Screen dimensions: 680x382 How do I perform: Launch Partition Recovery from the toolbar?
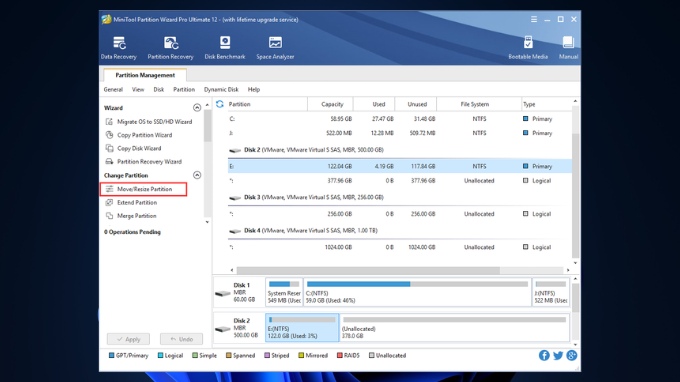tap(170, 48)
